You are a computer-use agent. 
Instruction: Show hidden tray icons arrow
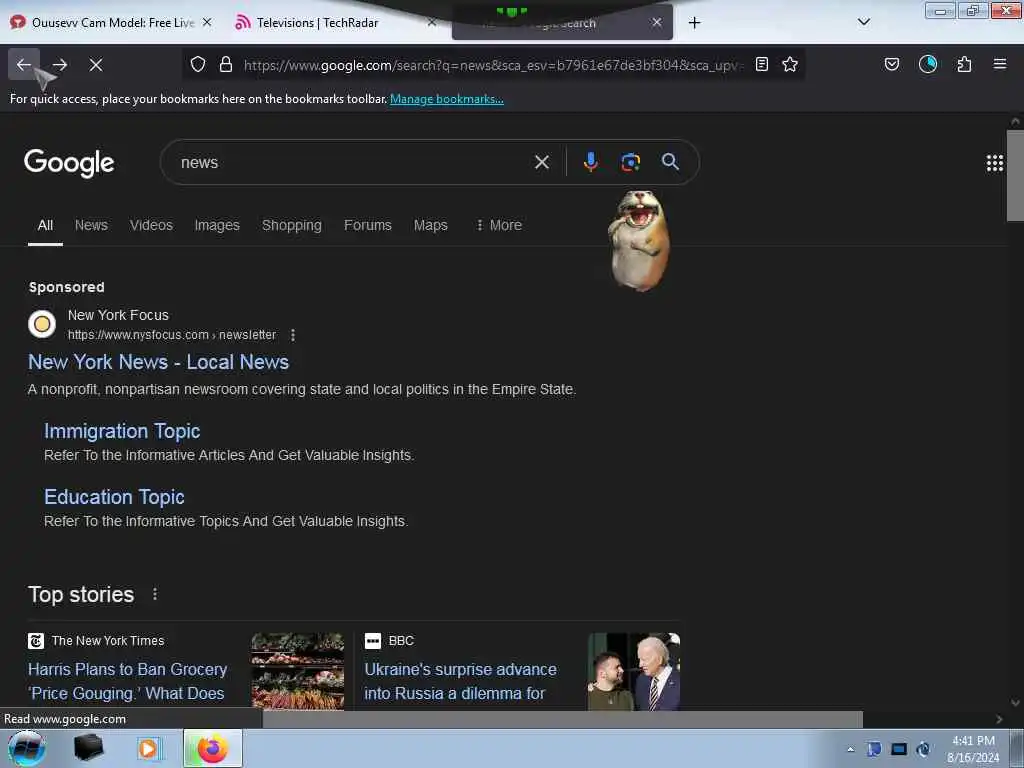coord(850,750)
